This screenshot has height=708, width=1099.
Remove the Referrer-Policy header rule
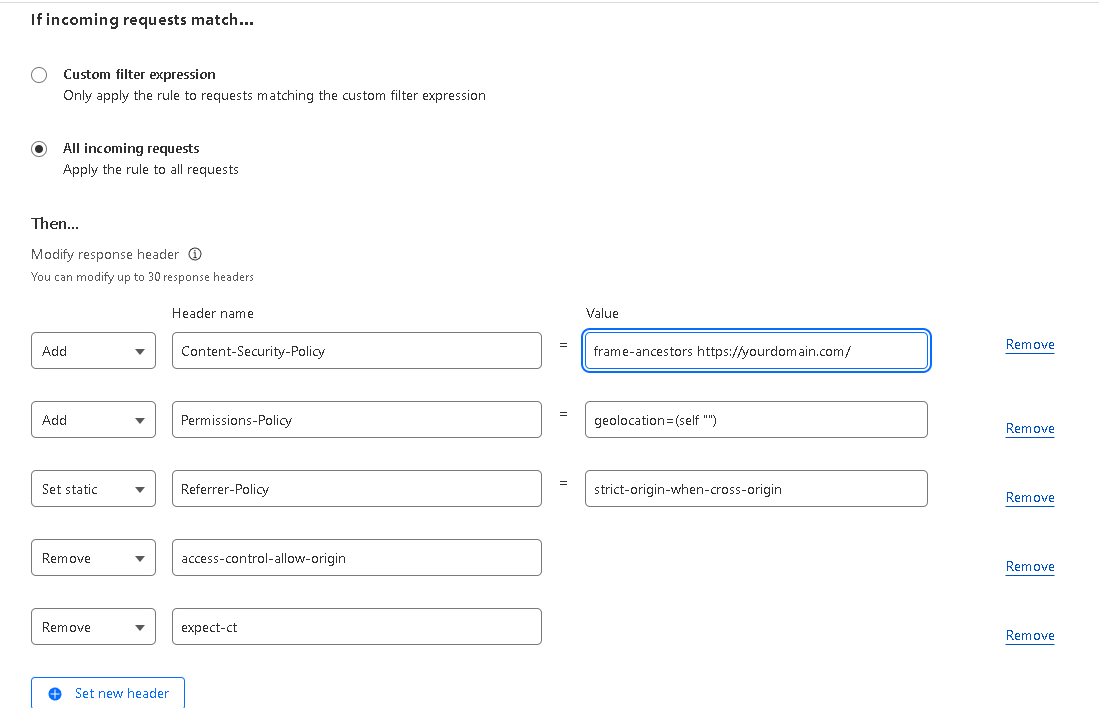[1029, 497]
